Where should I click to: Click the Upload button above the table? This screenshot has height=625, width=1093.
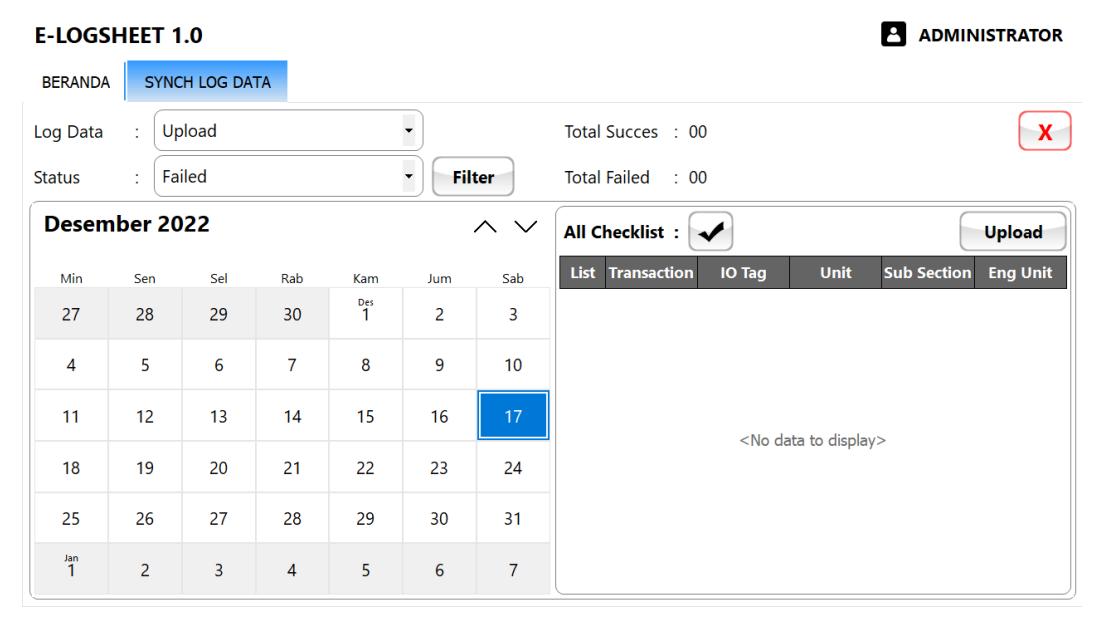click(1013, 232)
